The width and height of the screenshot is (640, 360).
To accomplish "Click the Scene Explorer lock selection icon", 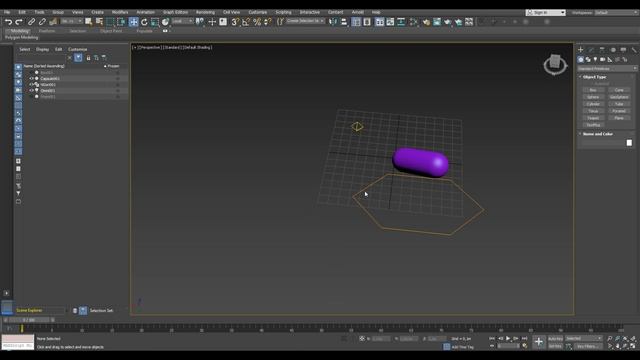I will pyautogui.click(x=88, y=58).
